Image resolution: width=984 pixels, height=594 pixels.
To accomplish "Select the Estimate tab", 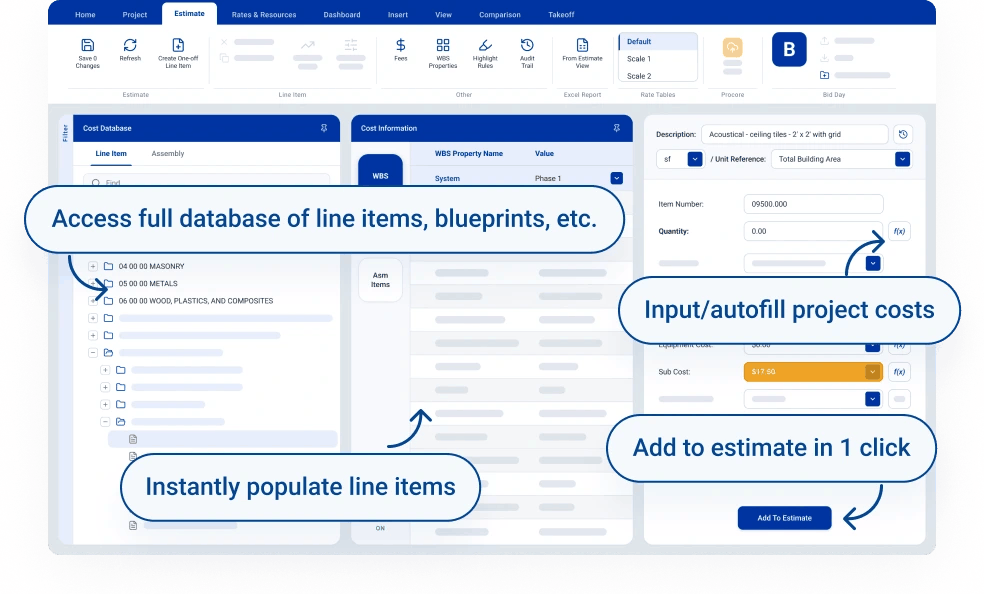I will tap(190, 14).
